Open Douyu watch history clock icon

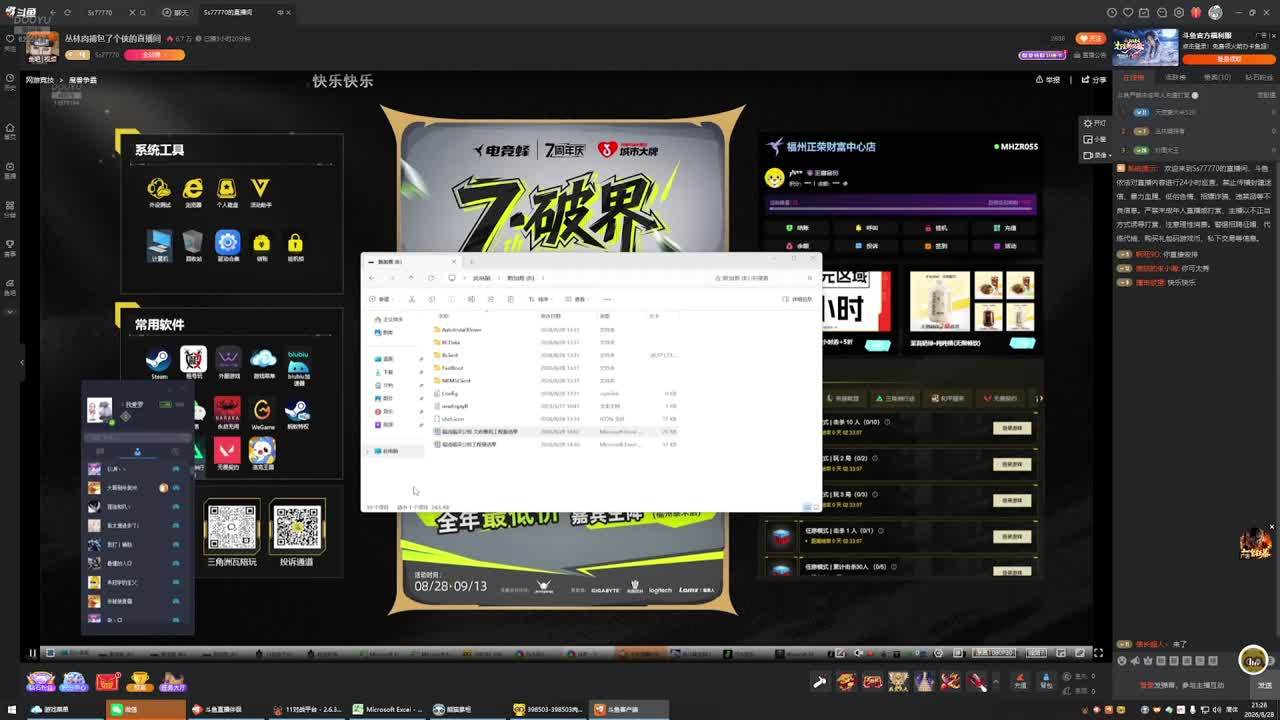click(1112, 12)
